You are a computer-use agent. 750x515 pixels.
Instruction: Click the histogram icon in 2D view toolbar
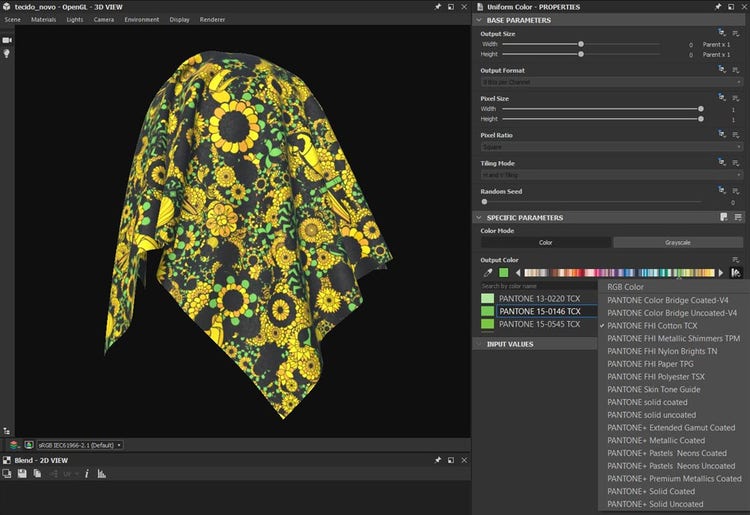coord(101,473)
